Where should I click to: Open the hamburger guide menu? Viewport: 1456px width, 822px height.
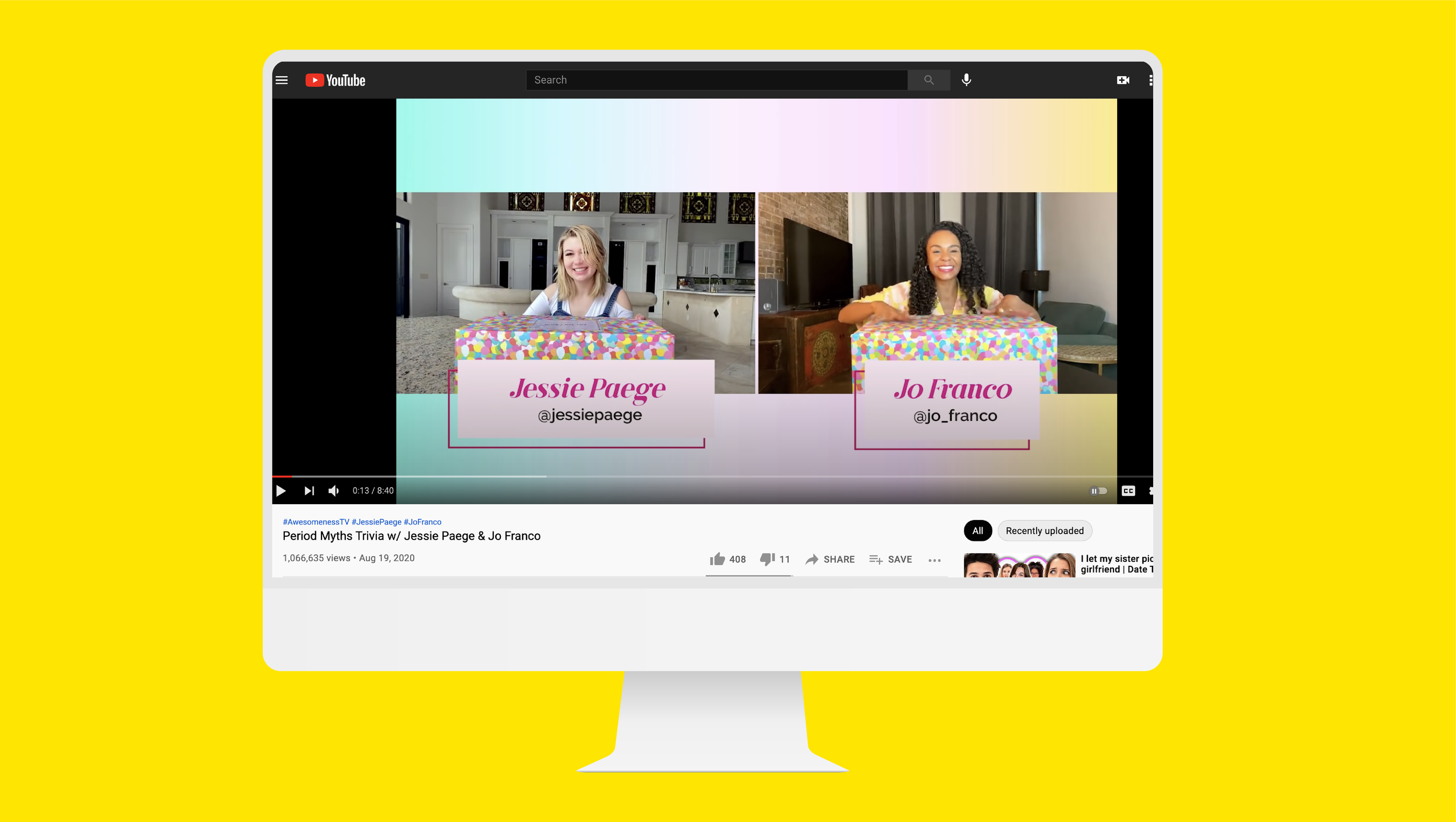[281, 80]
